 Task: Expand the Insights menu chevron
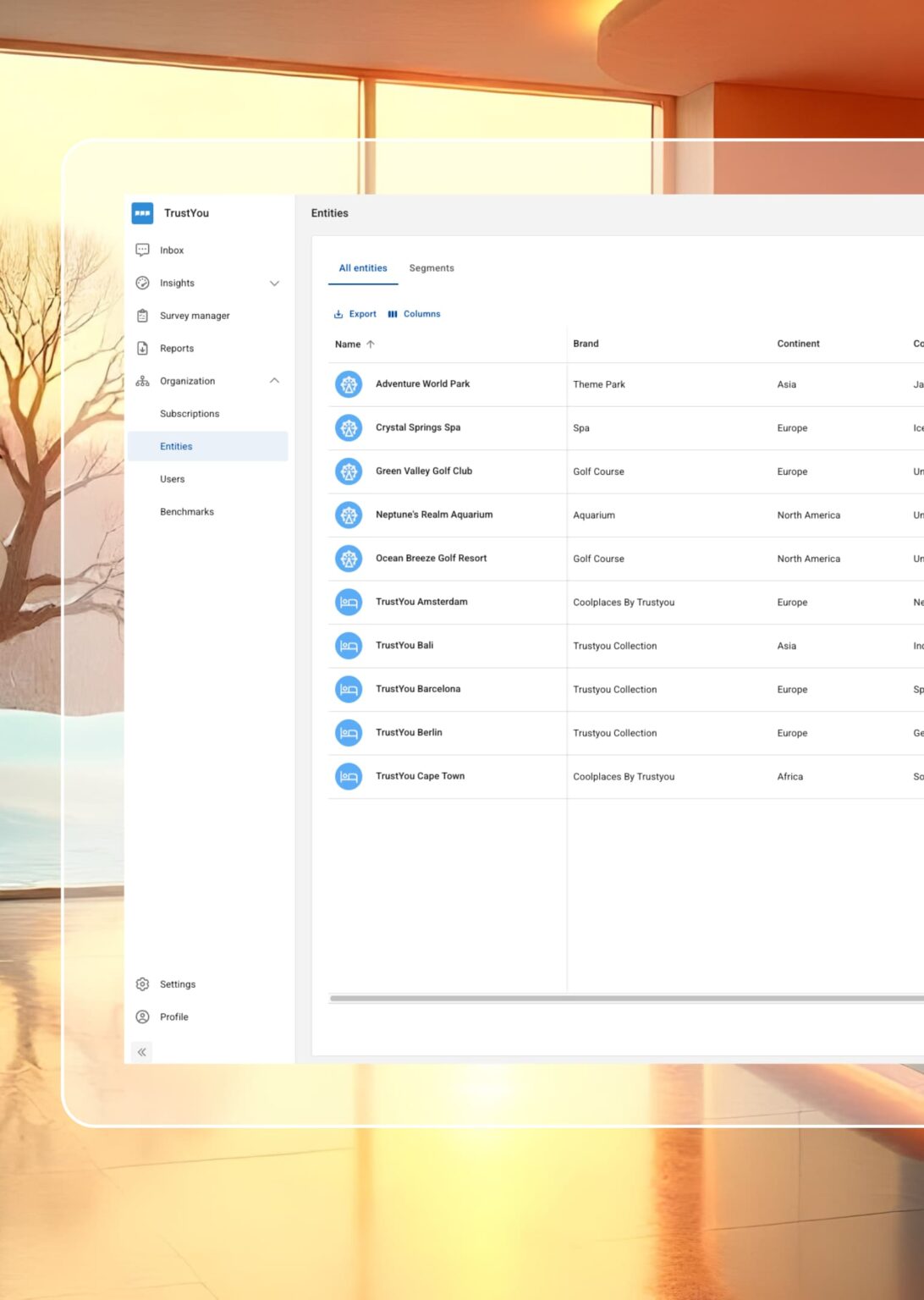click(x=274, y=284)
